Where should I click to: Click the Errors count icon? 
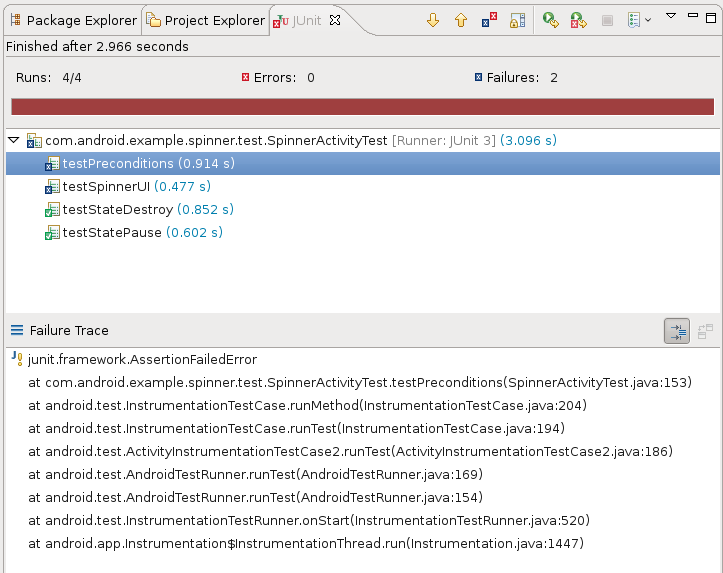[245, 77]
